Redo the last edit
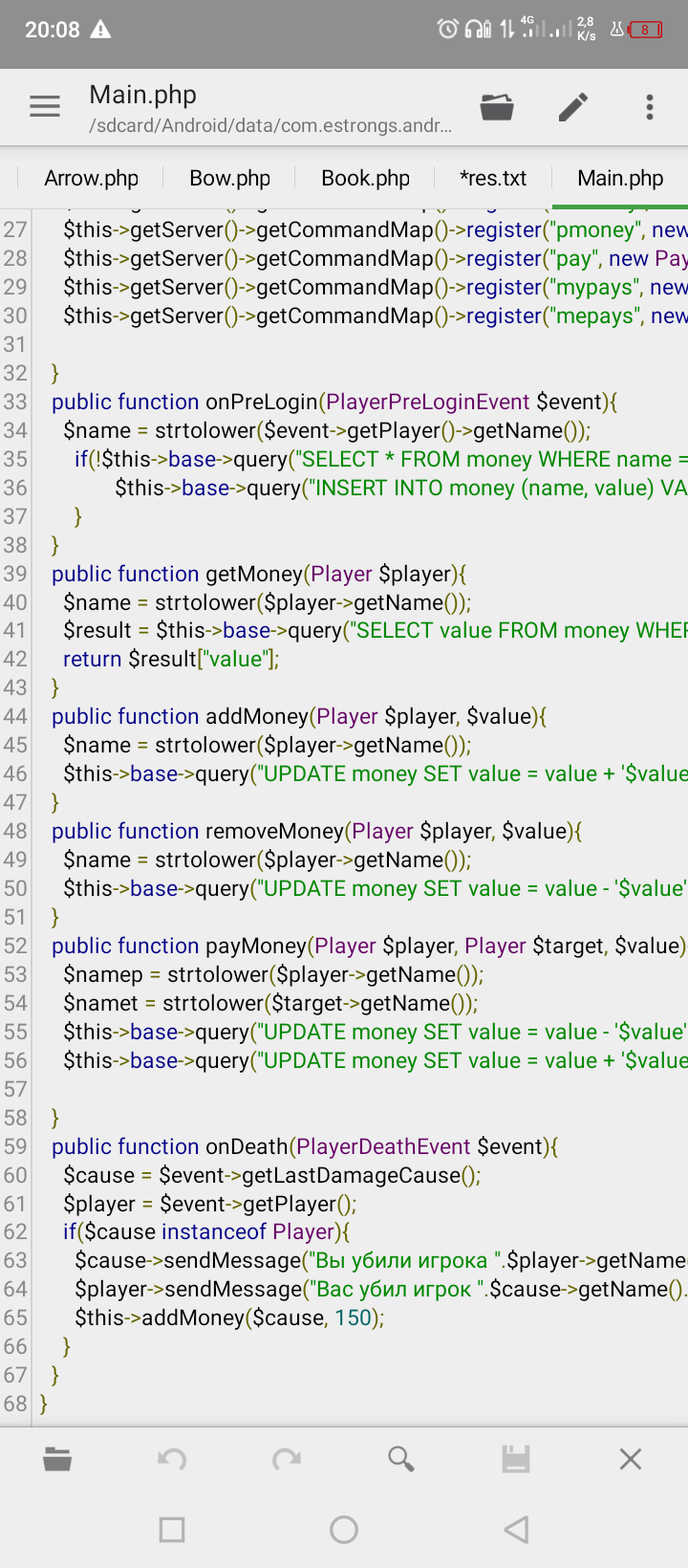Image resolution: width=688 pixels, height=1568 pixels. 287,1459
